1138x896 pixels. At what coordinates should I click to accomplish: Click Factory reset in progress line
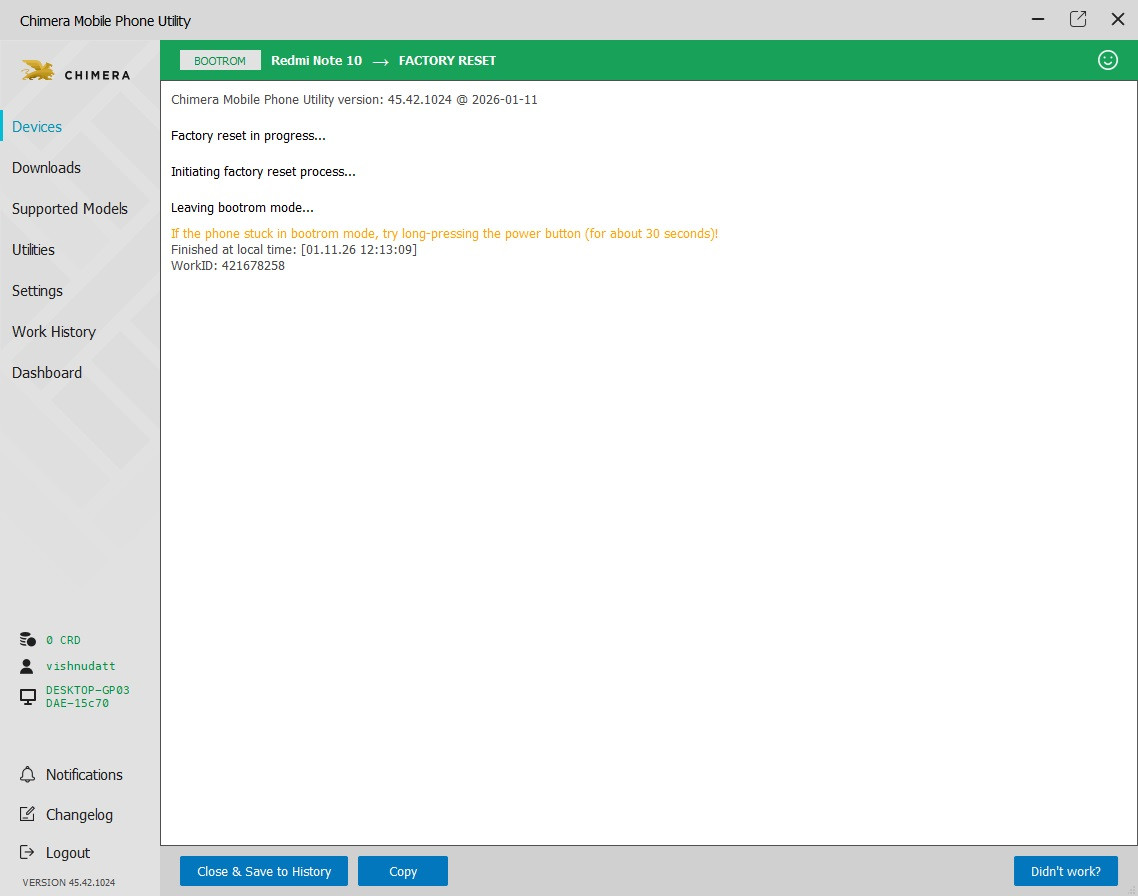click(248, 136)
